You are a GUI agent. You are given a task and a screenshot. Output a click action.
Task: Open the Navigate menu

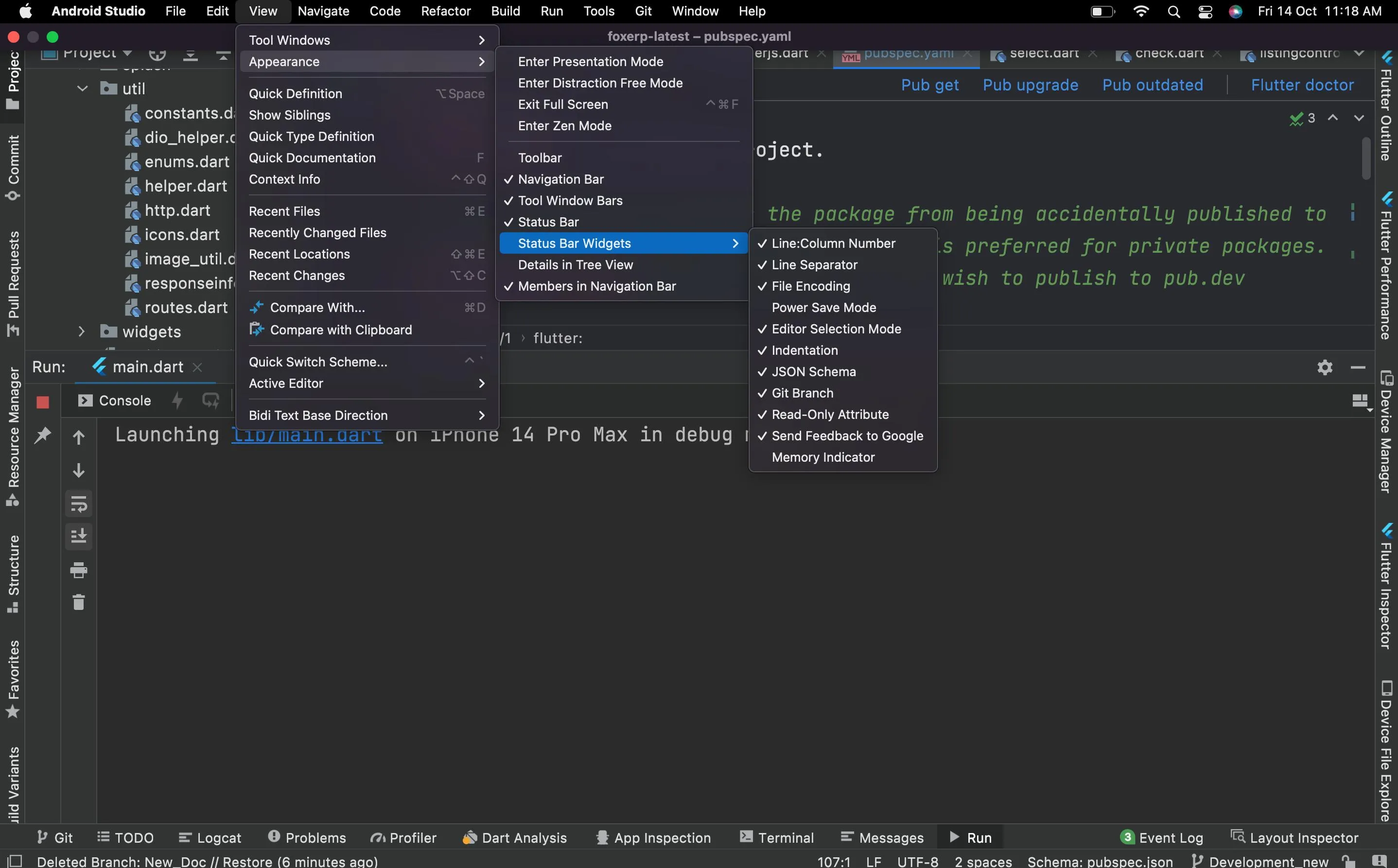[323, 11]
